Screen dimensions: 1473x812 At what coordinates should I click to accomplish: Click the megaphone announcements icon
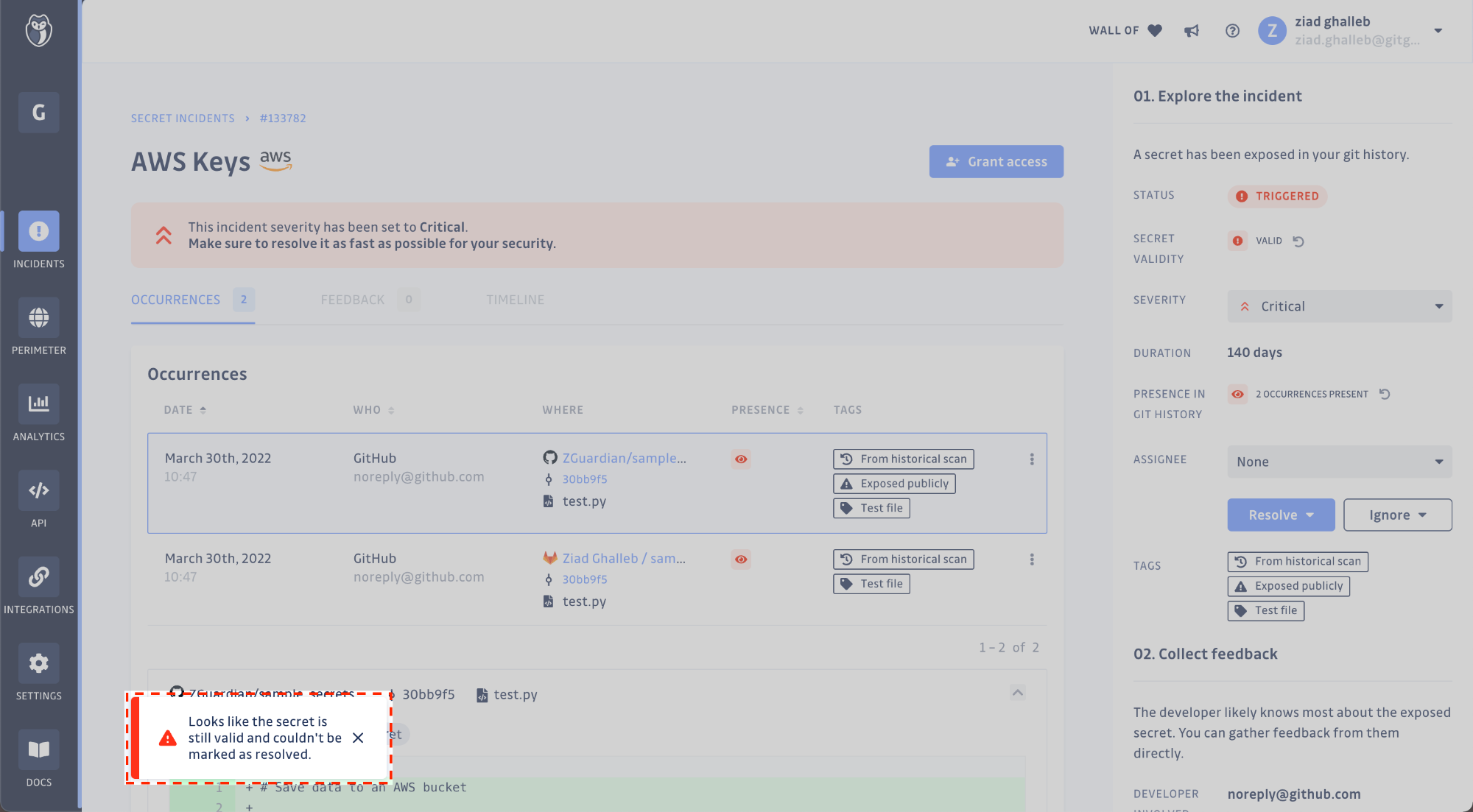1192,31
